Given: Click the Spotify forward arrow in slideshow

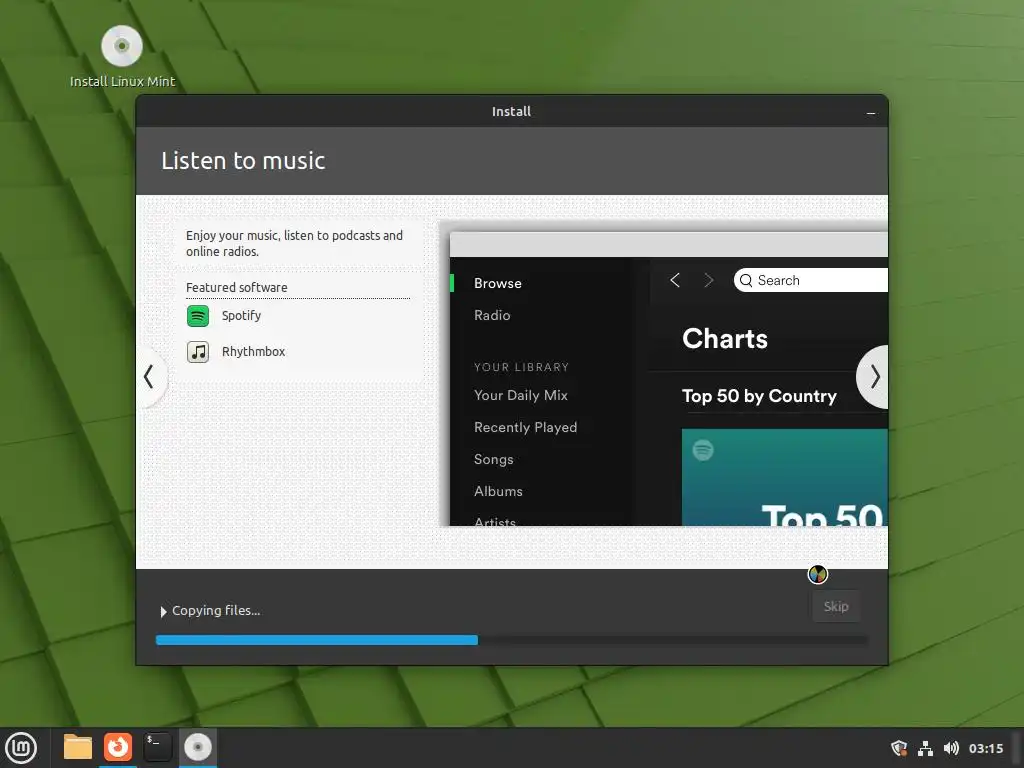Looking at the screenshot, I should pyautogui.click(x=709, y=281).
